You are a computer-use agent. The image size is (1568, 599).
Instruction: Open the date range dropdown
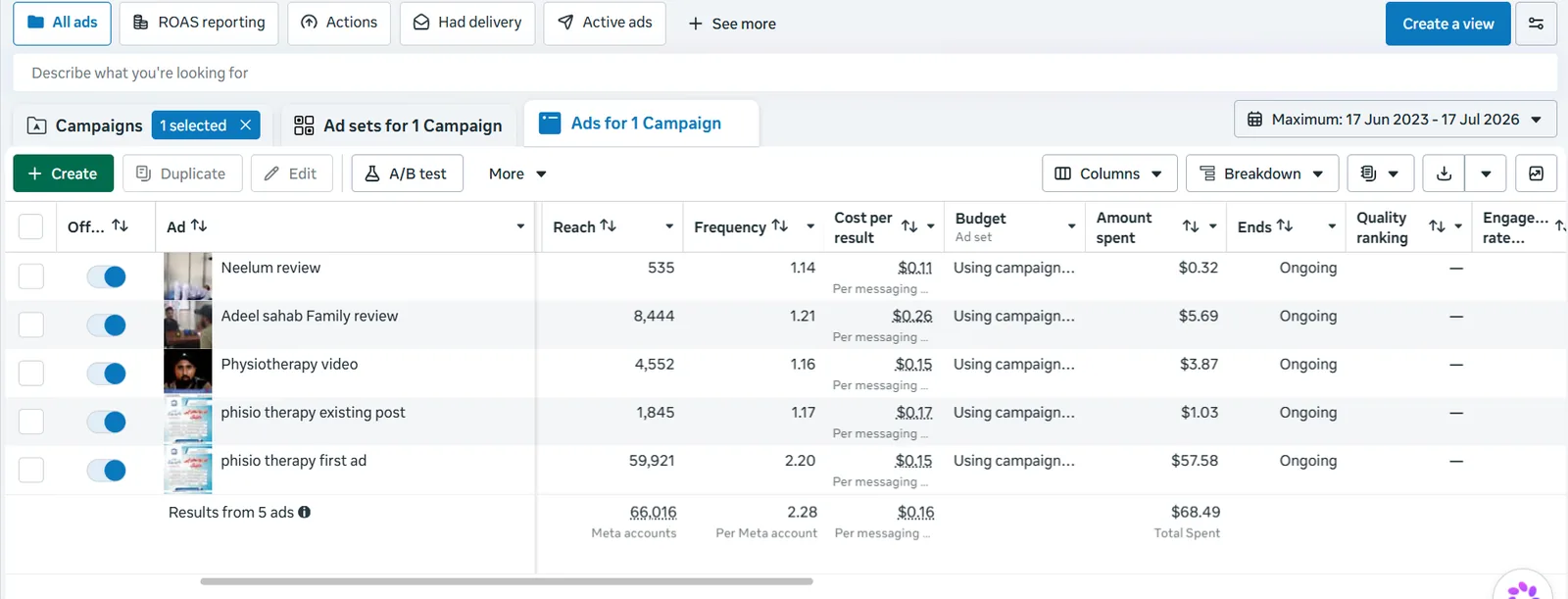coord(1396,120)
